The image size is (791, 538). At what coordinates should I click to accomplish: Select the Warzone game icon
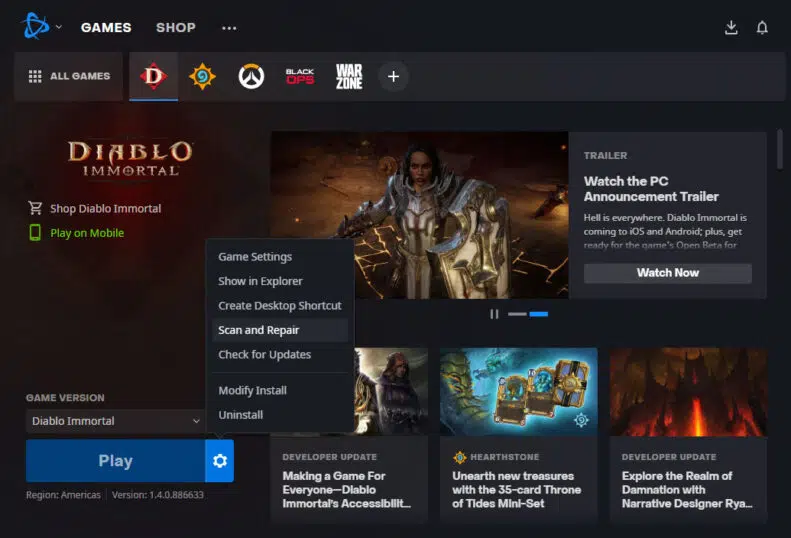pyautogui.click(x=349, y=76)
